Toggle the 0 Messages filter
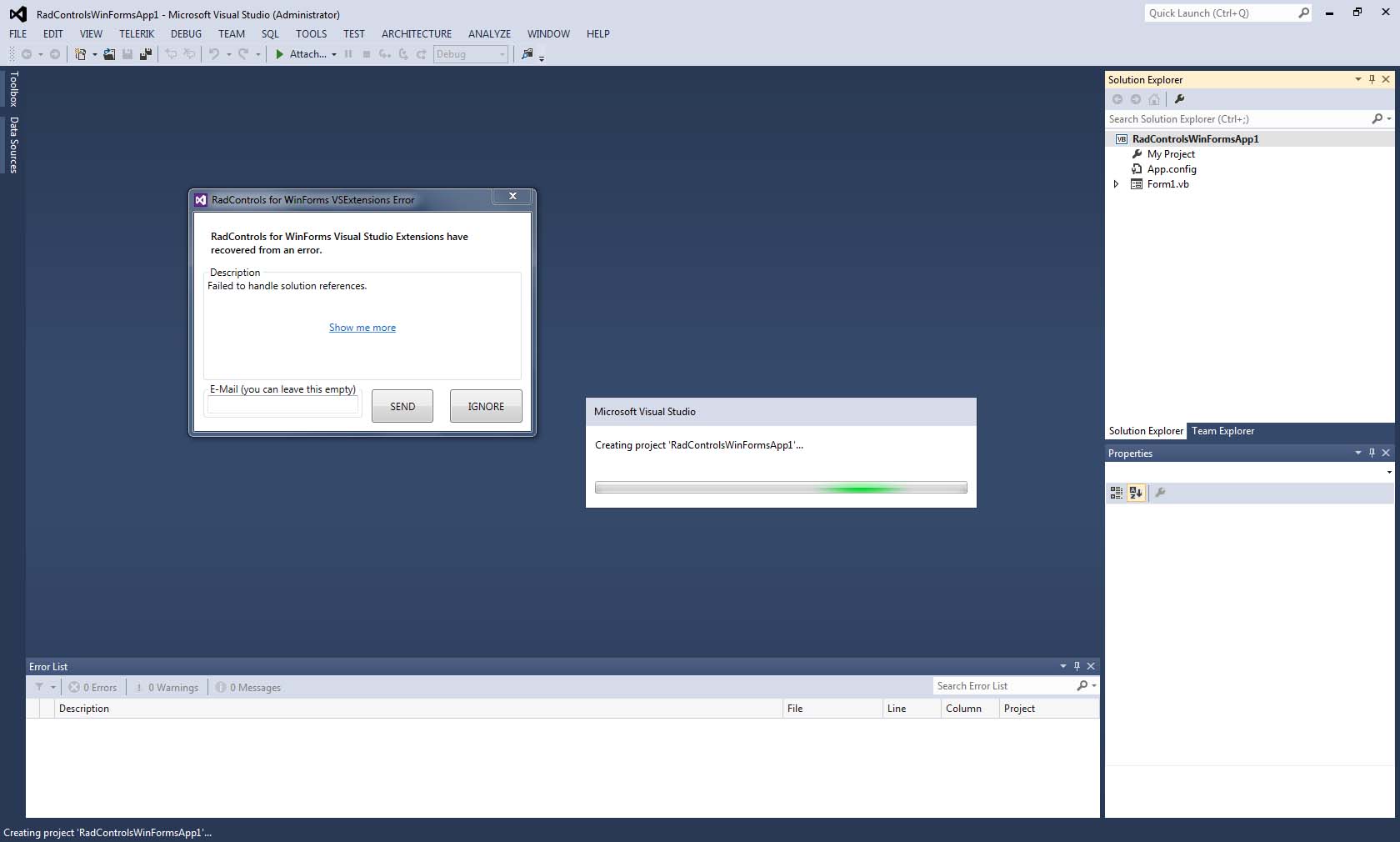Screen dimensions: 1400x842 tap(247, 687)
